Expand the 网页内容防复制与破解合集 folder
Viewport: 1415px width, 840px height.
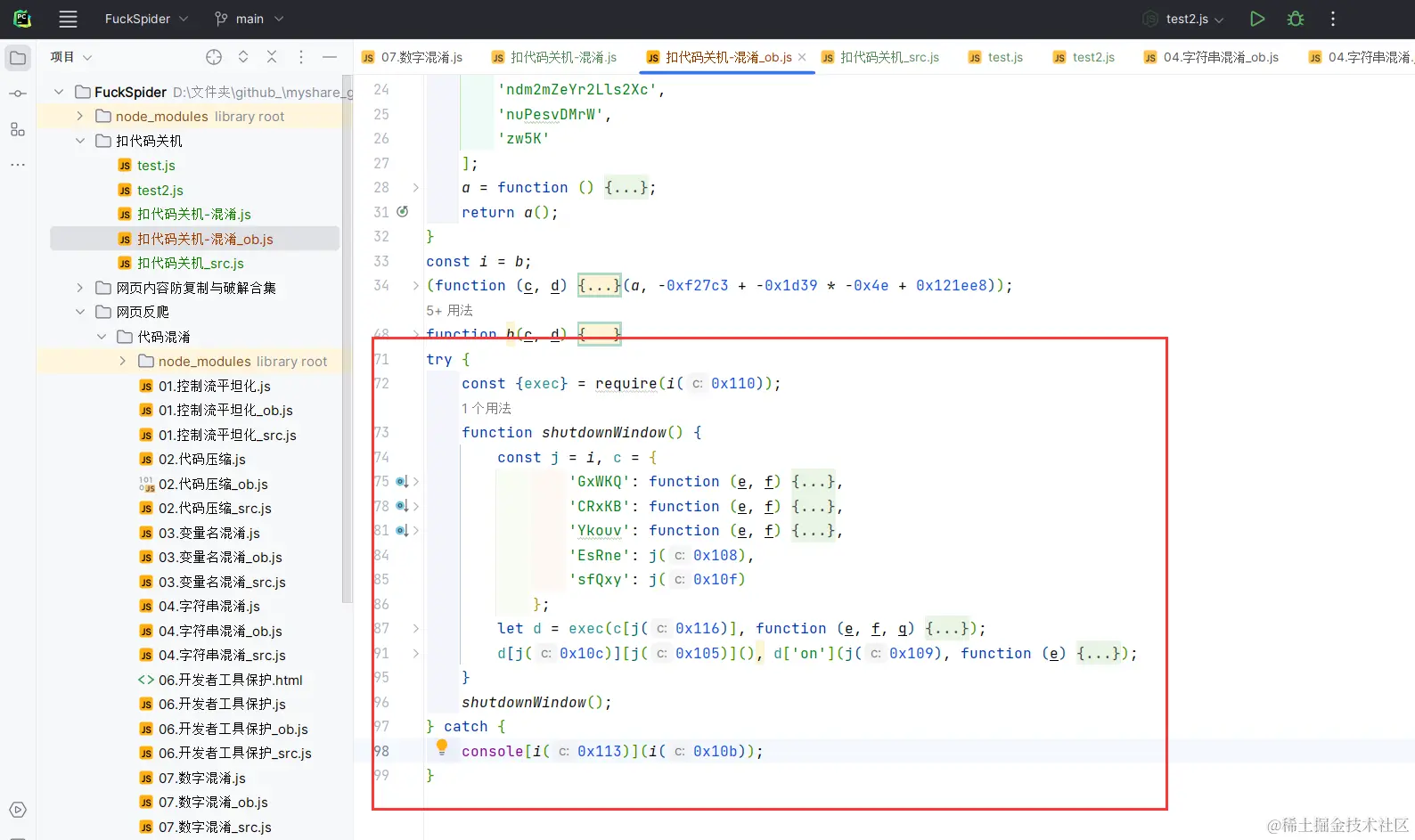pyautogui.click(x=80, y=288)
